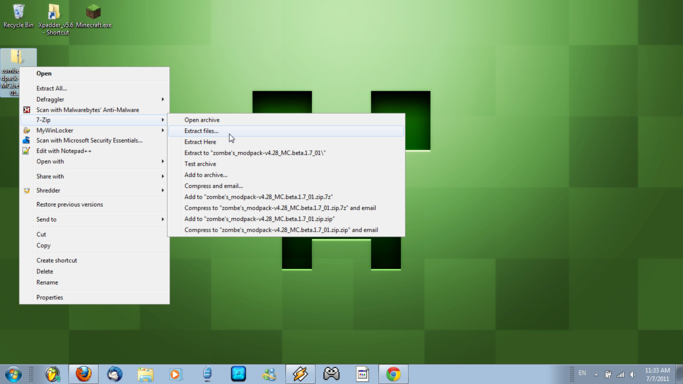Viewport: 683px width, 384px height.
Task: Click the EN language indicator
Action: point(582,373)
